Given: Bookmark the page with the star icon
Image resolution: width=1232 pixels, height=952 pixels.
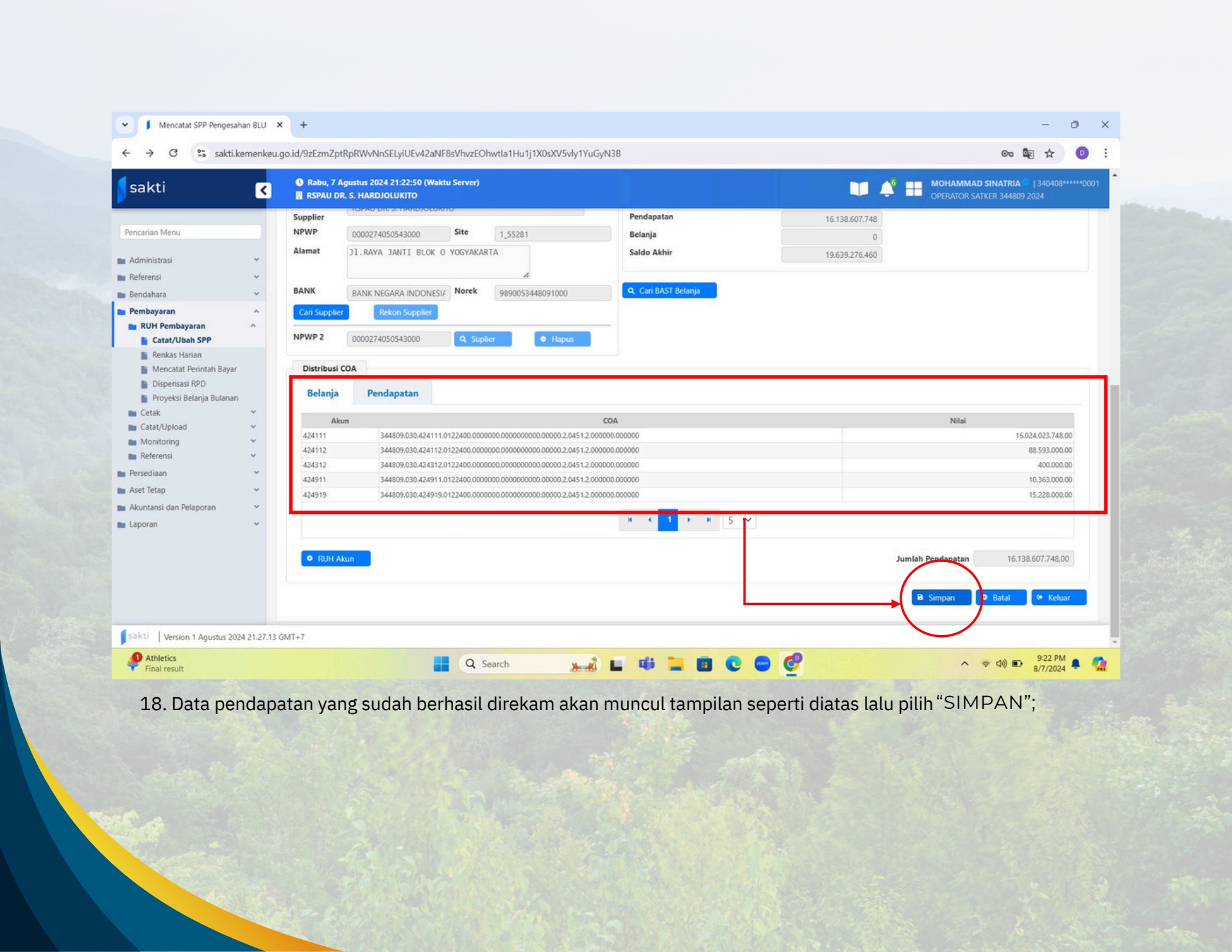Looking at the screenshot, I should [1050, 155].
